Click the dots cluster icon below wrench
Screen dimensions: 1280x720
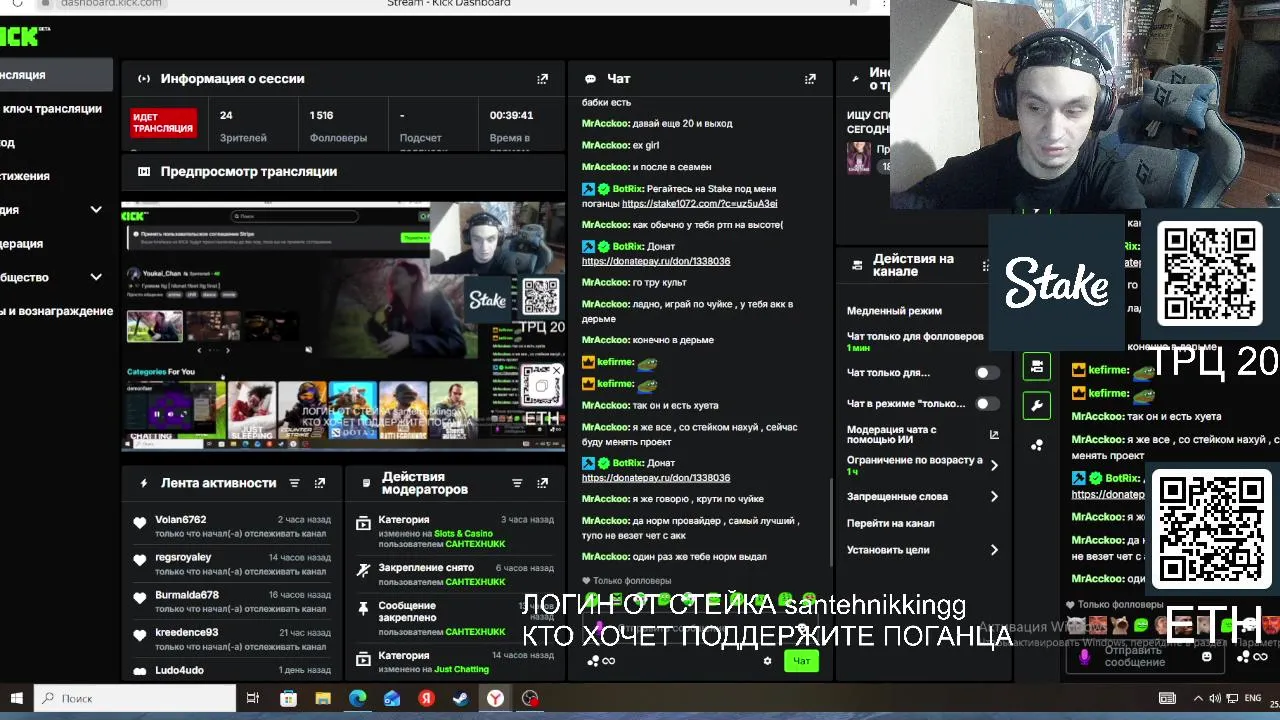(x=1037, y=445)
